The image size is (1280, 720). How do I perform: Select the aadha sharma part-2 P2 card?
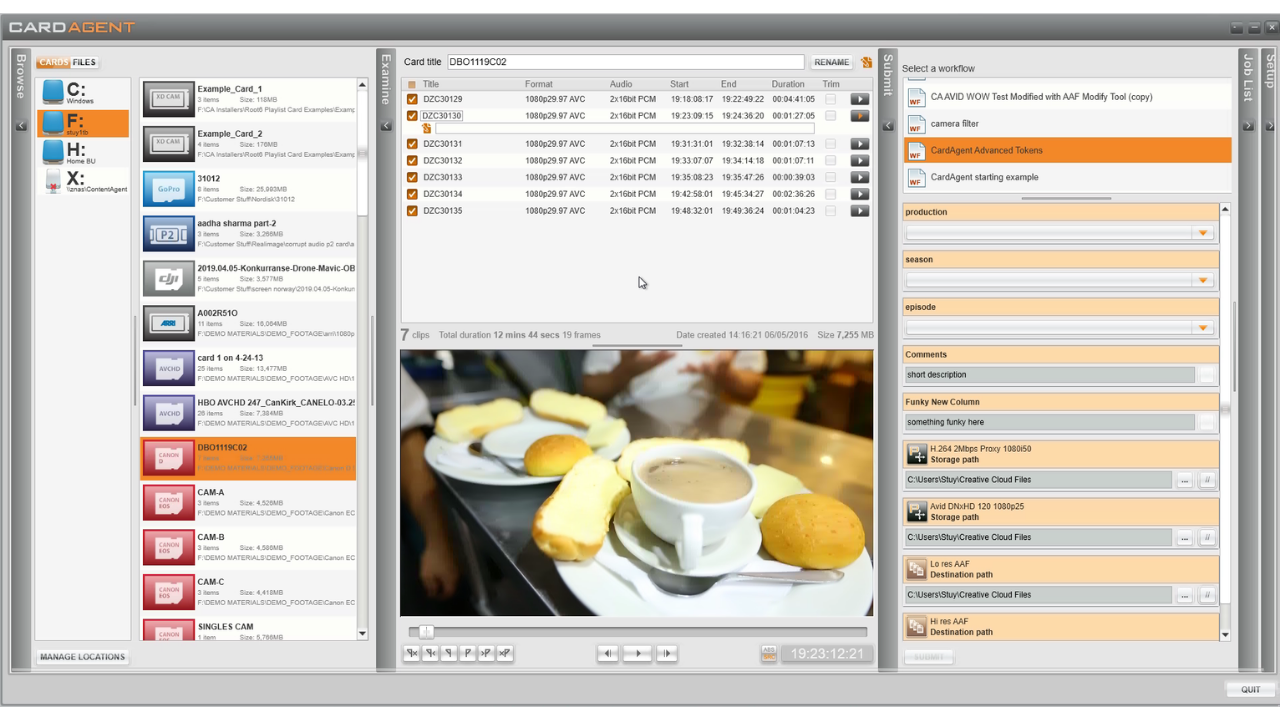pos(249,233)
